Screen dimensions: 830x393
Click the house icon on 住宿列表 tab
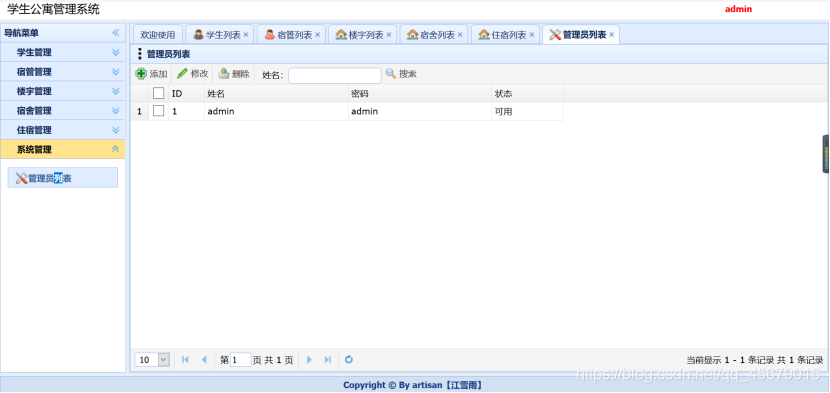[x=484, y=34]
